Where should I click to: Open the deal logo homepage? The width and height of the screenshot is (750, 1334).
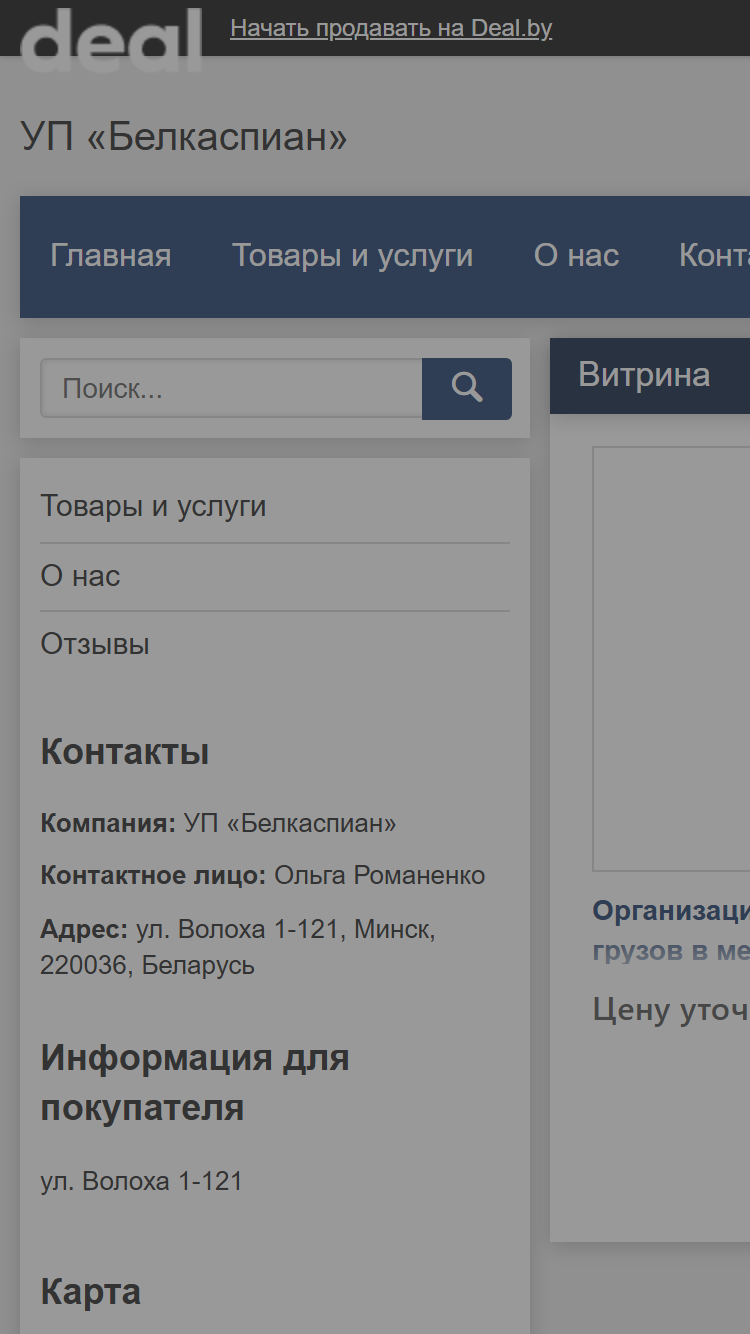pos(111,40)
